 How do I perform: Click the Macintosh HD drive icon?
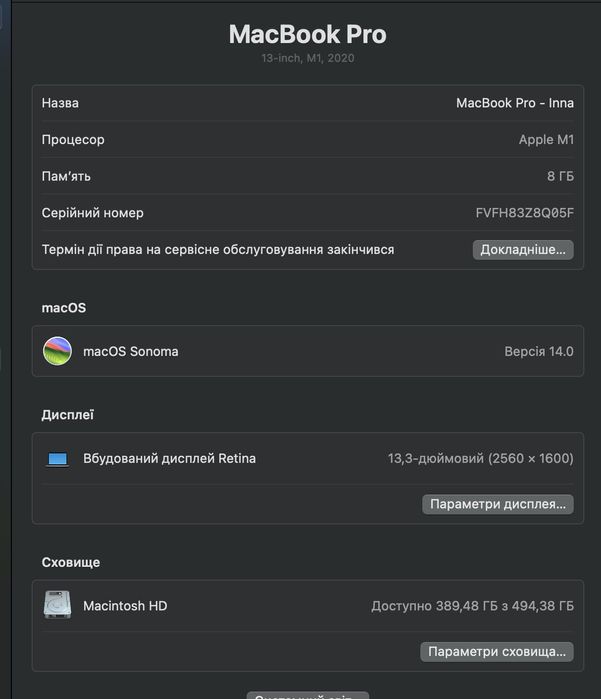58,605
